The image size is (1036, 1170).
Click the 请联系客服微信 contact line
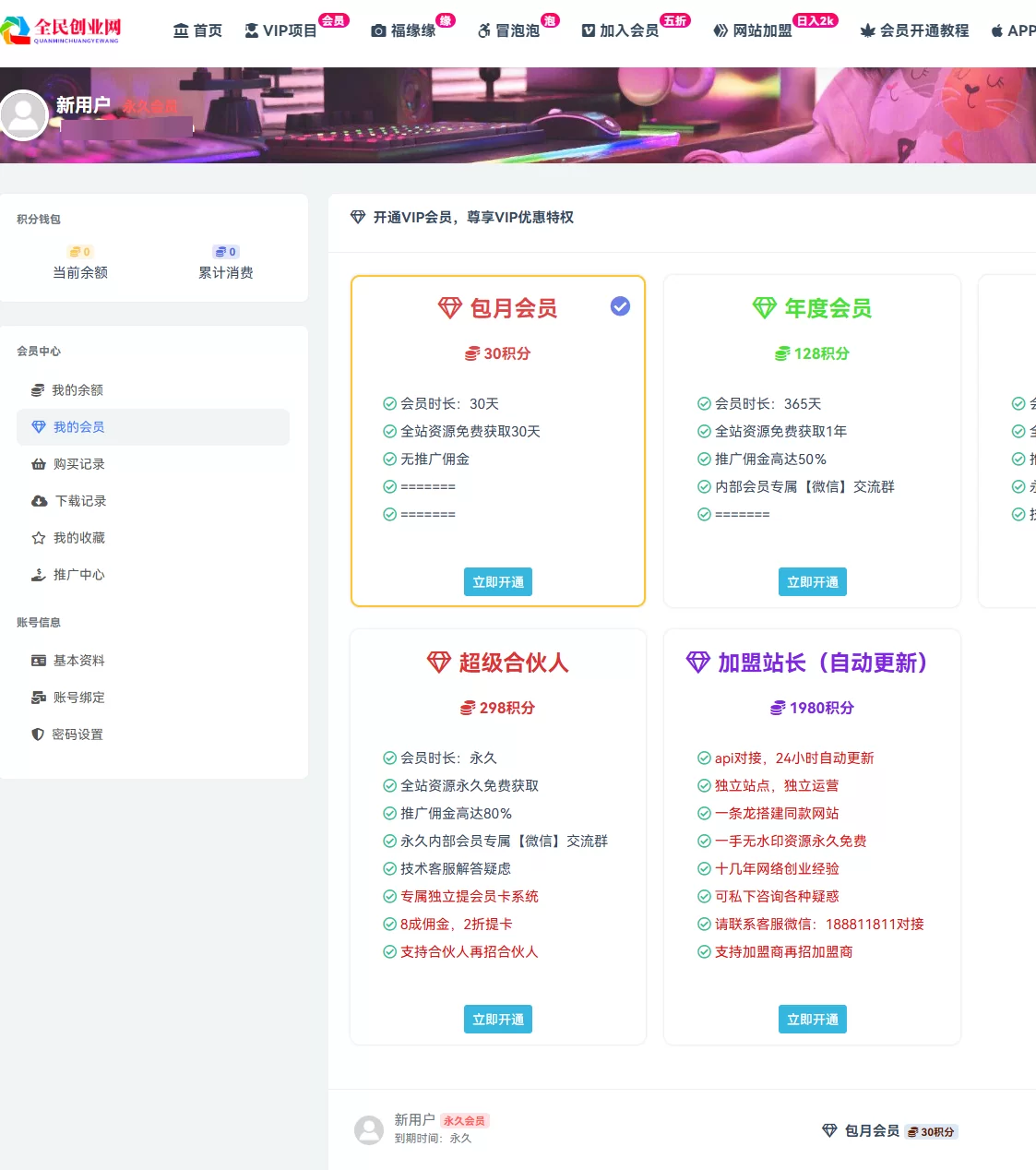point(811,925)
